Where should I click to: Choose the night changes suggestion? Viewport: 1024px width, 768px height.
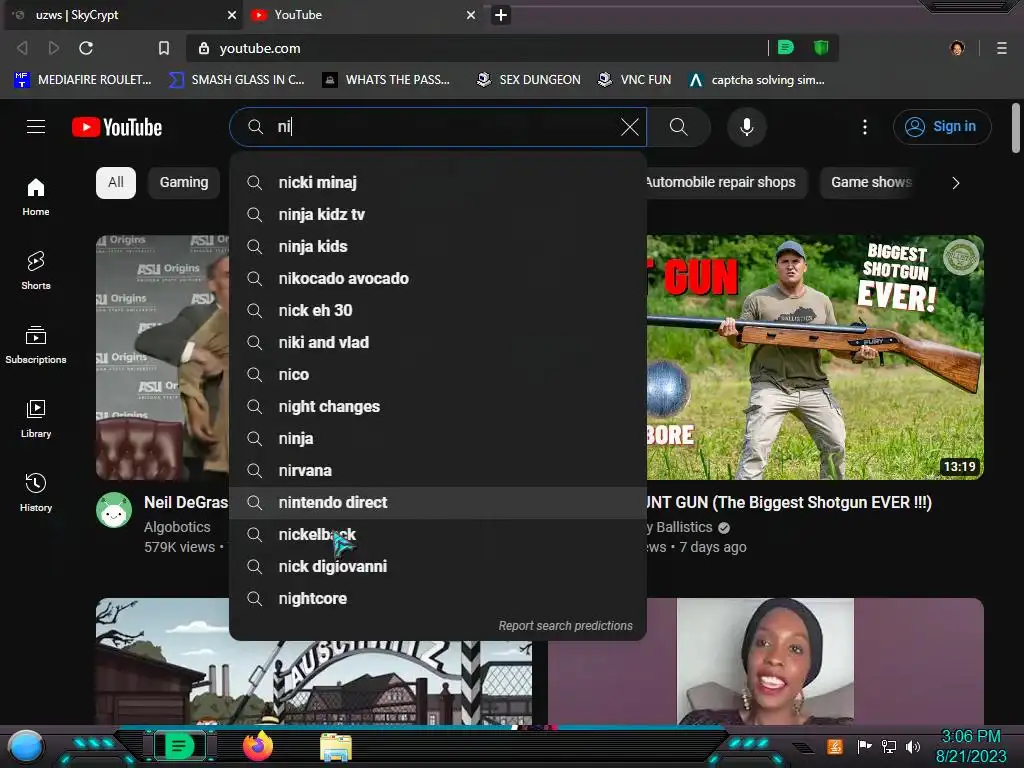438,406
